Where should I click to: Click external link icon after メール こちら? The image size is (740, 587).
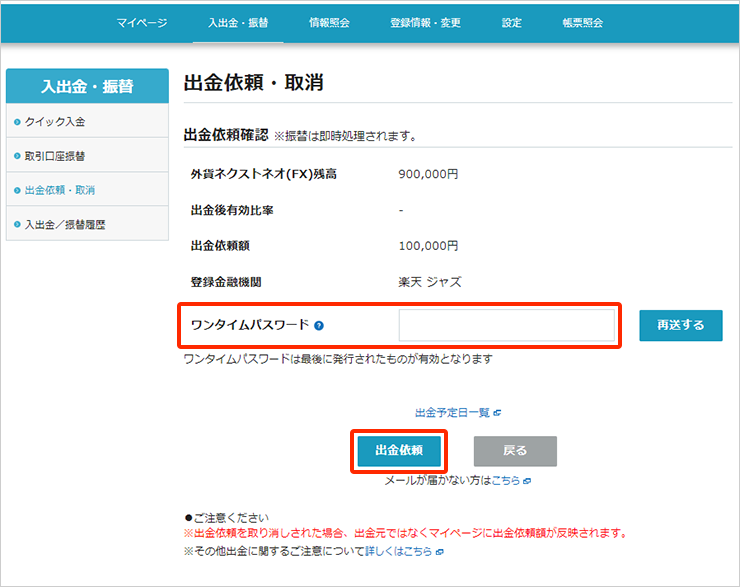click(527, 481)
